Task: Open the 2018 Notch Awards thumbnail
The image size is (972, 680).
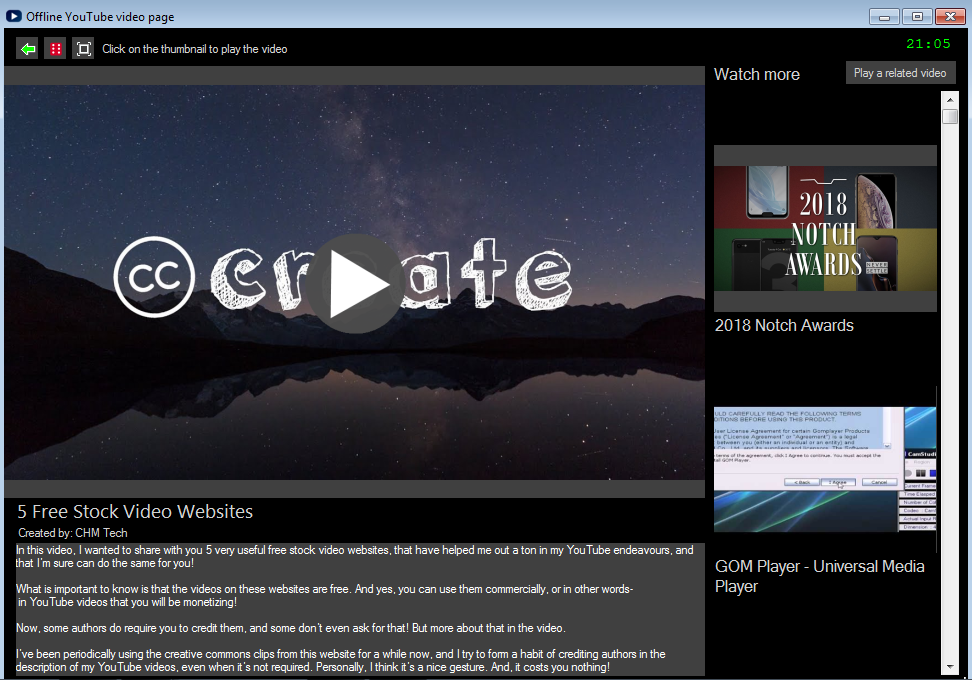Action: [825, 228]
